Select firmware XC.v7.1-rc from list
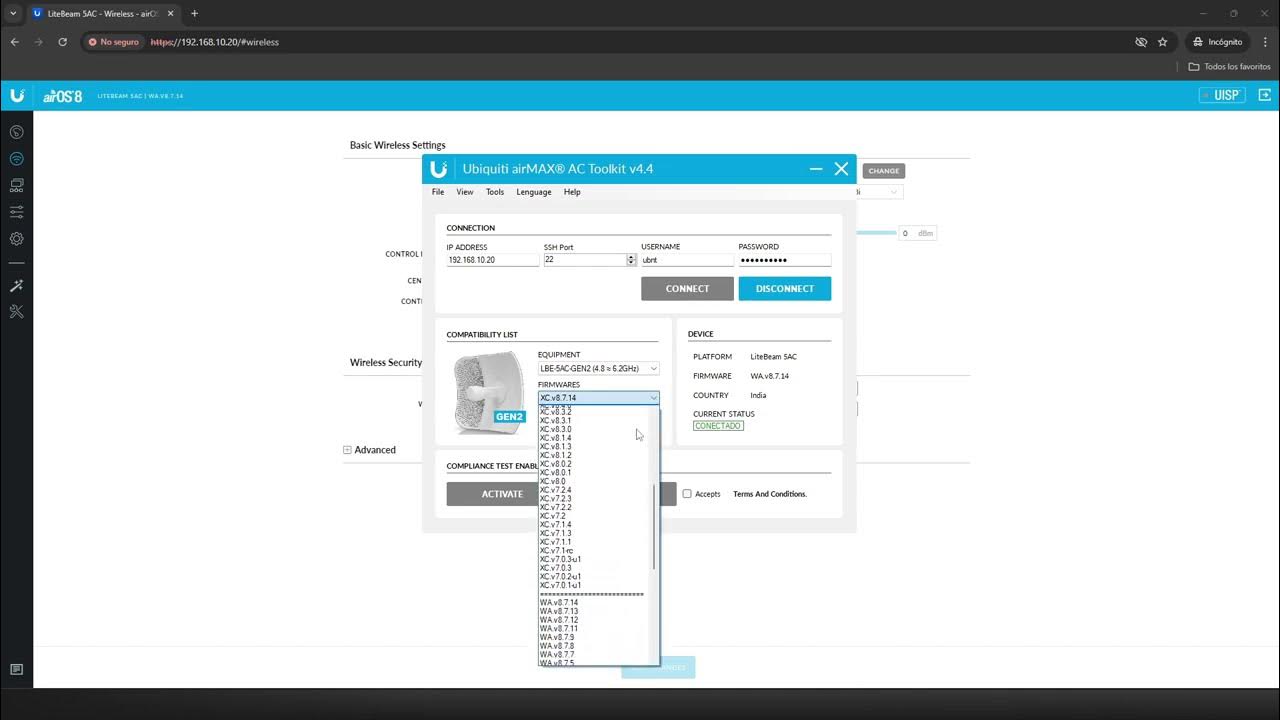 click(x=557, y=551)
